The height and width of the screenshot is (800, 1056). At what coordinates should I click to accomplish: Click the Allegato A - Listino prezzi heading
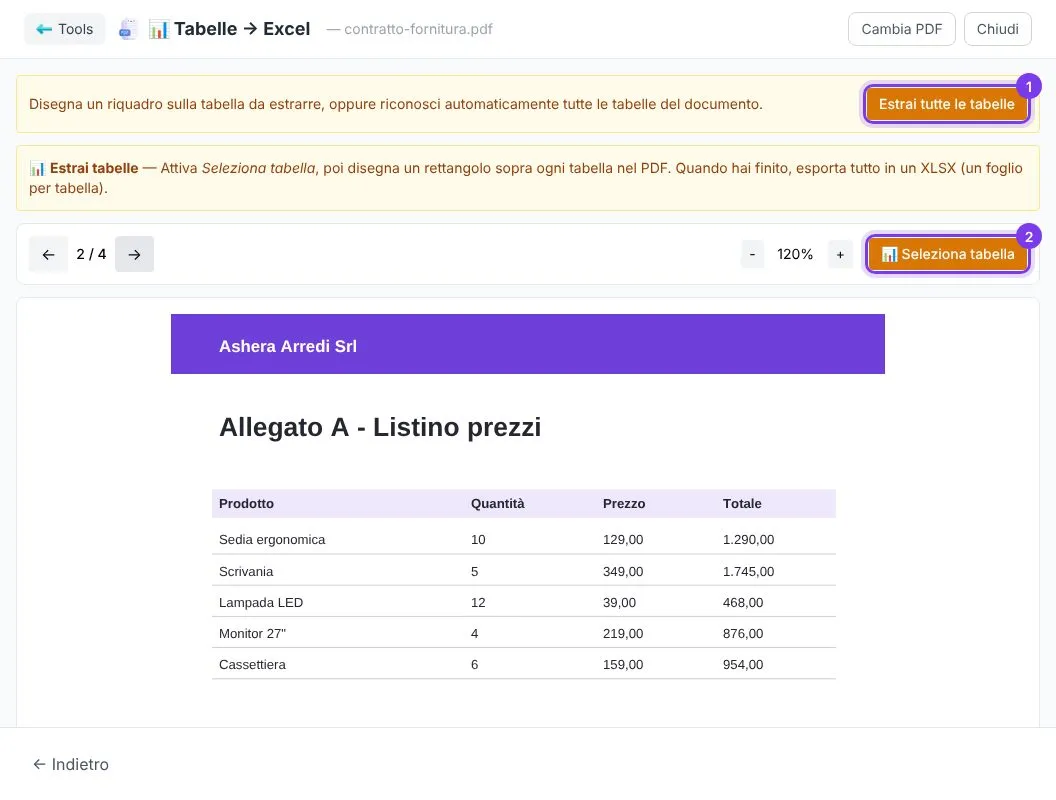[x=380, y=427]
